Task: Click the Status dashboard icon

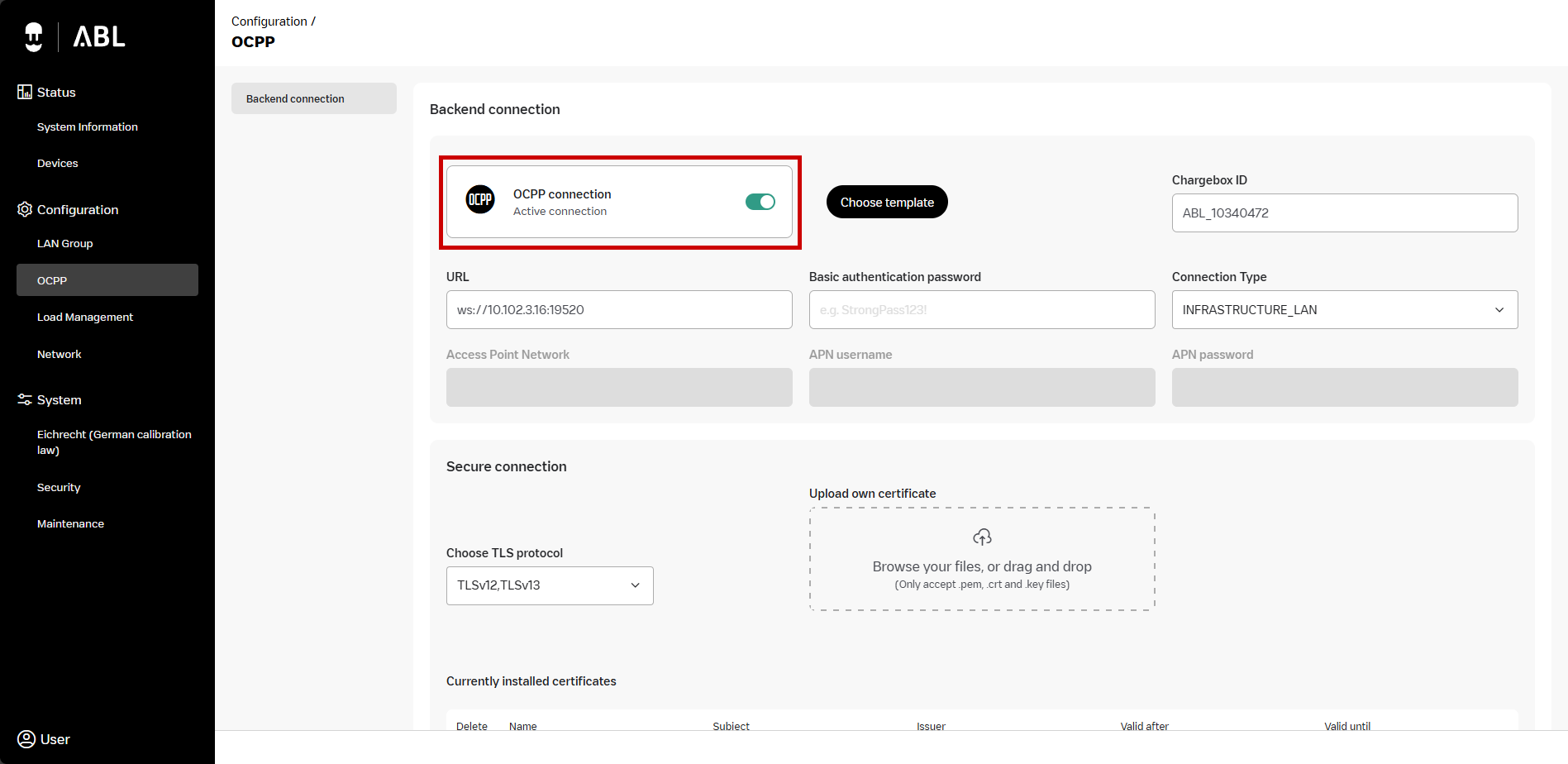Action: (x=25, y=92)
